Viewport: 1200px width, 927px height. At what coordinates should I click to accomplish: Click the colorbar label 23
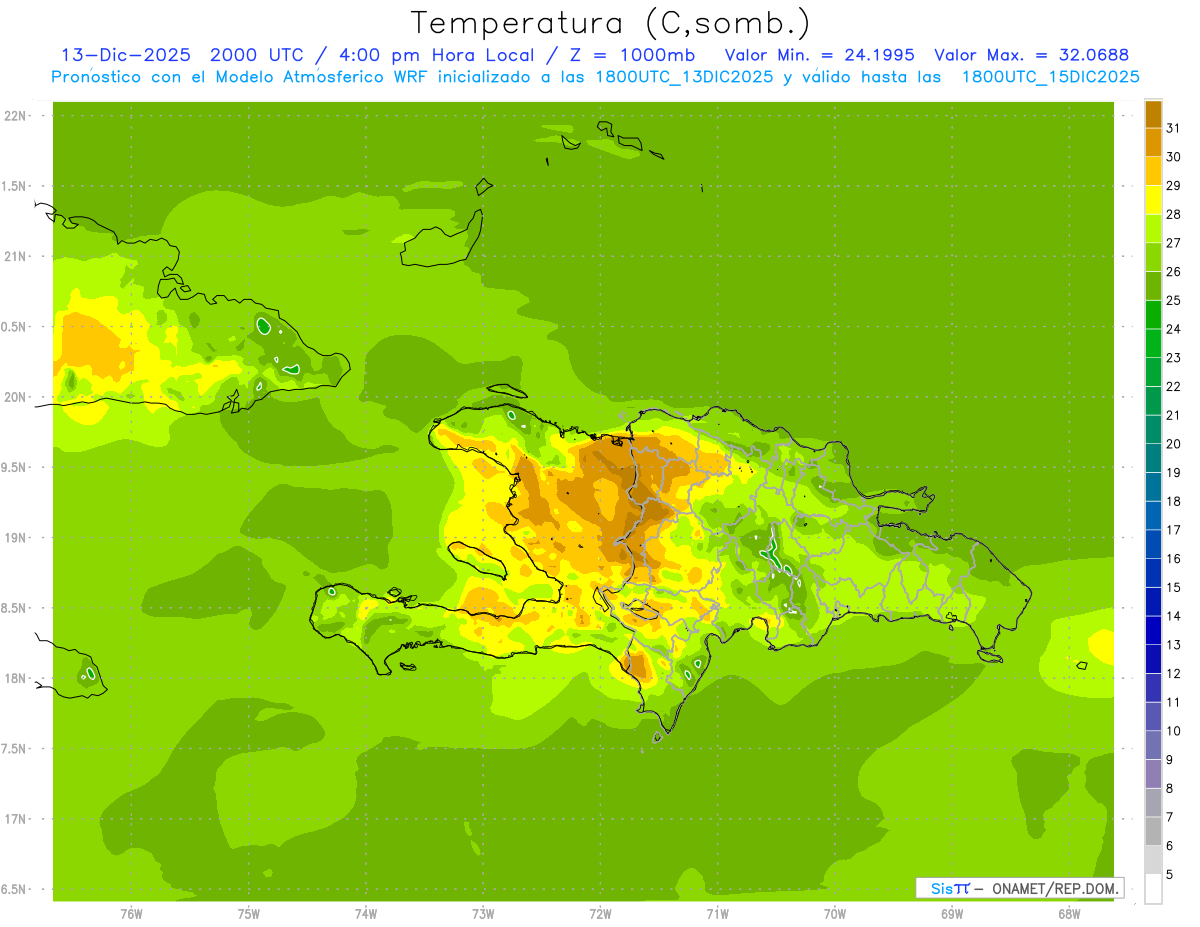tap(1174, 358)
